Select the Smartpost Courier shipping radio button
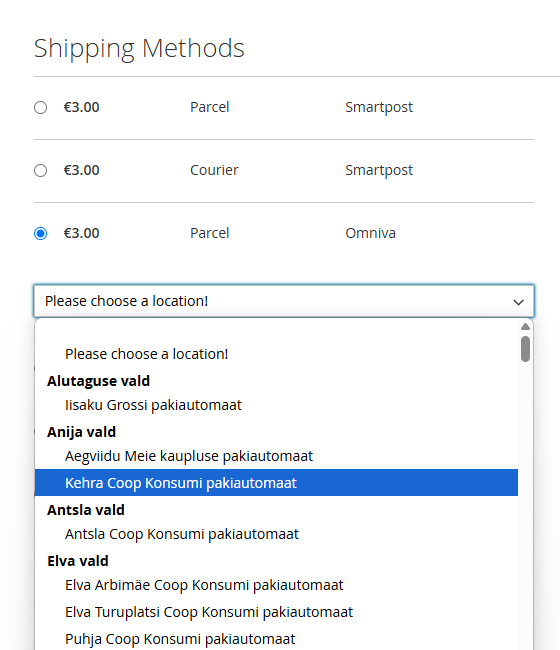Viewport: 560px width, 650px height. pyautogui.click(x=40, y=170)
